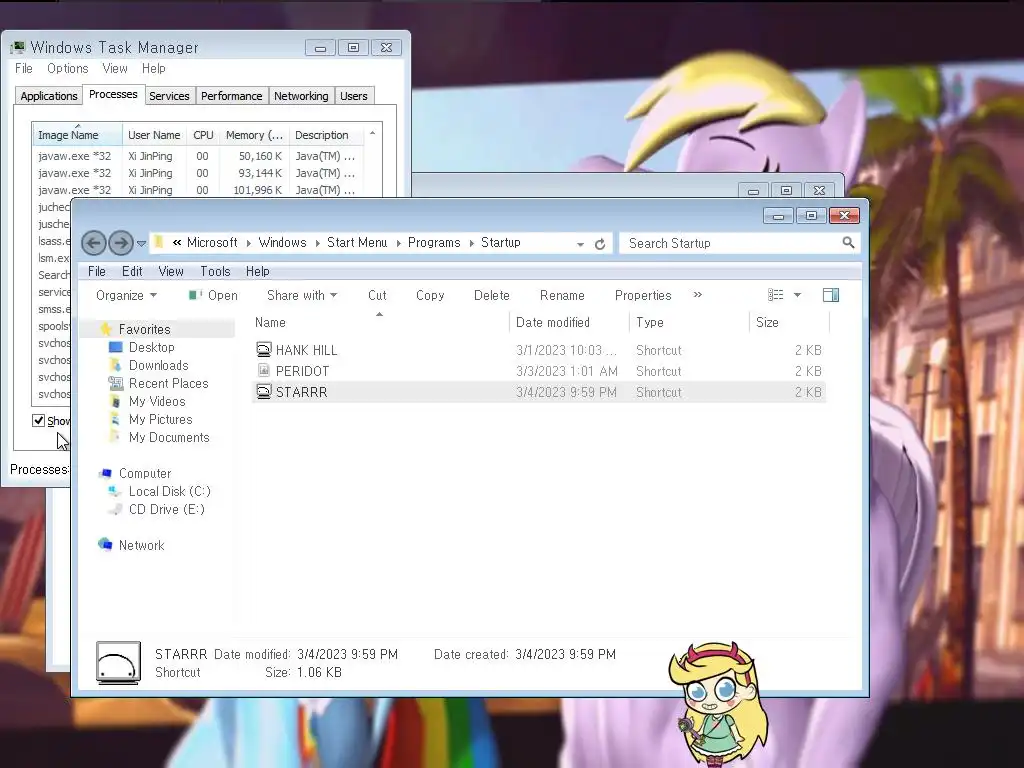The width and height of the screenshot is (1024, 768).
Task: Click the search magnifier icon
Action: (x=848, y=243)
